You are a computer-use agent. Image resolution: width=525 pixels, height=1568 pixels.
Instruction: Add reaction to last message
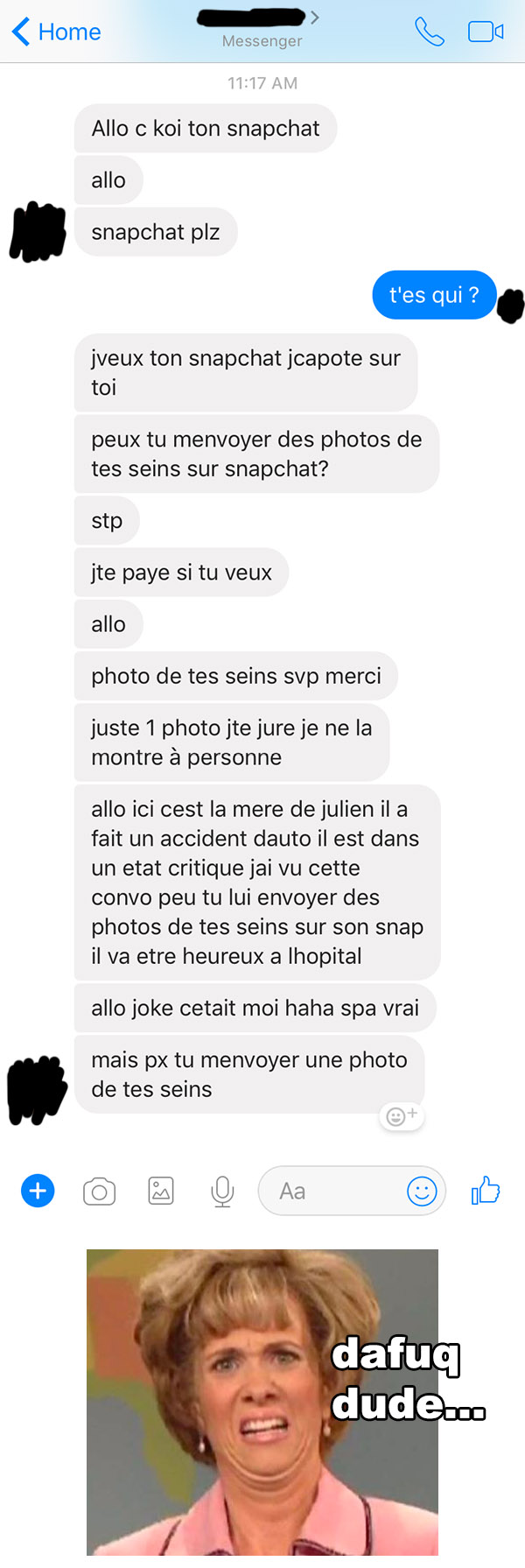[x=402, y=1115]
